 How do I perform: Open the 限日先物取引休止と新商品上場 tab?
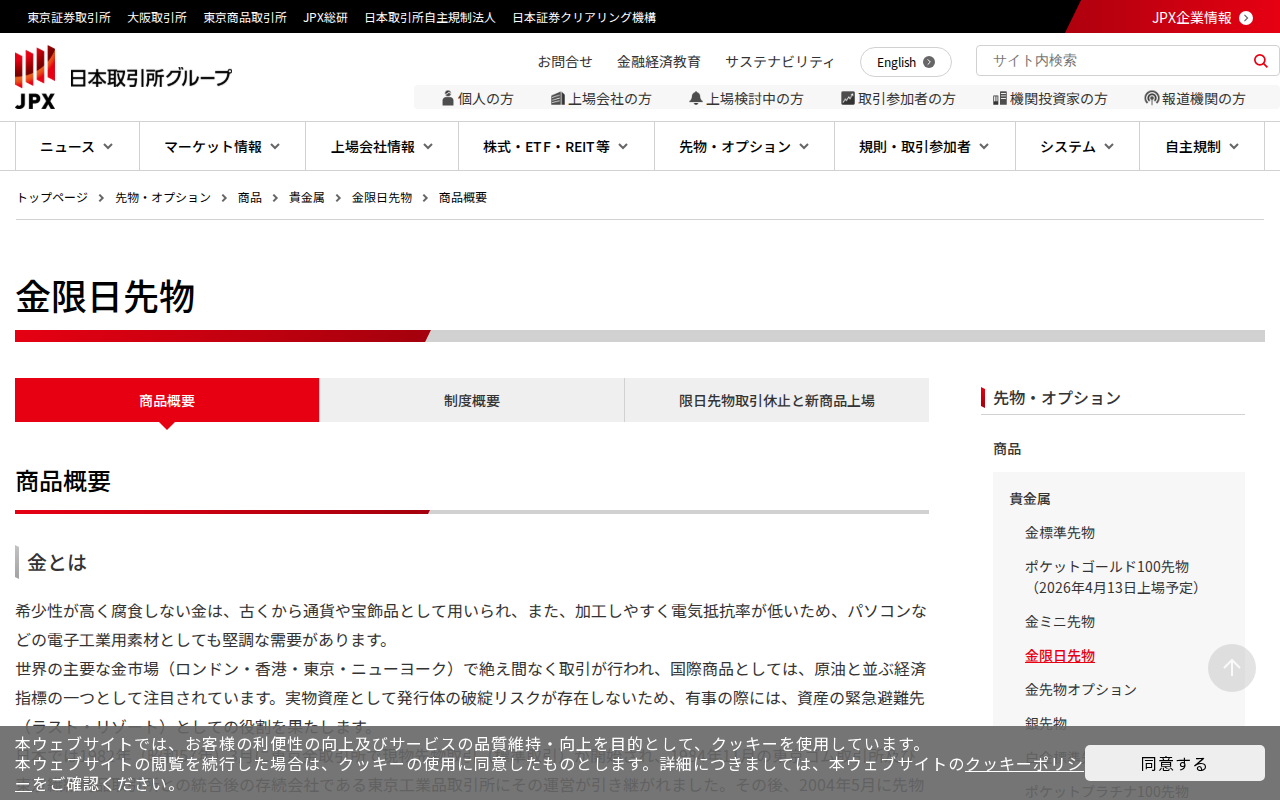coord(777,400)
